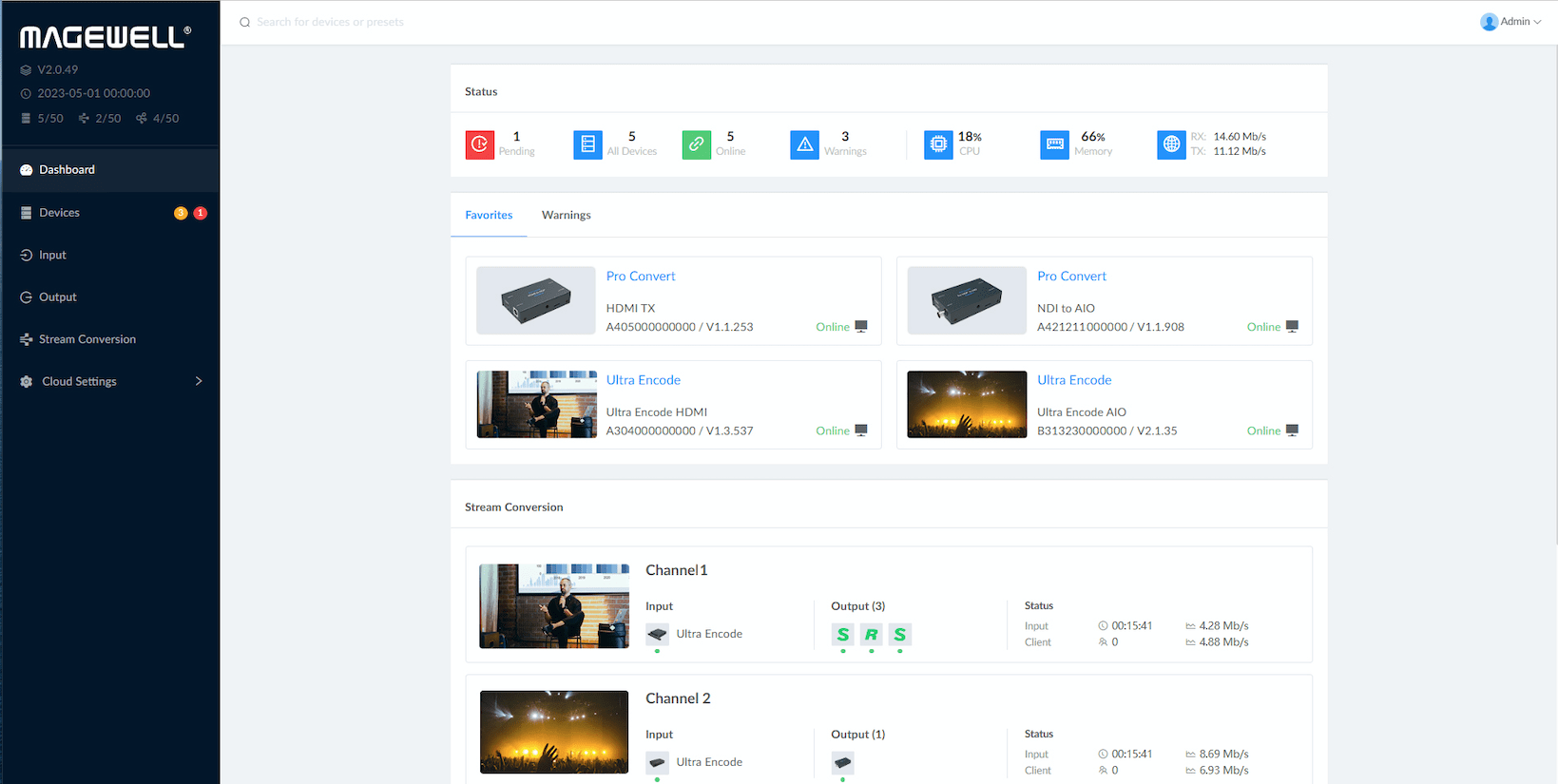
Task: Expand the Cloud Settings submenu arrow
Action: point(199,381)
